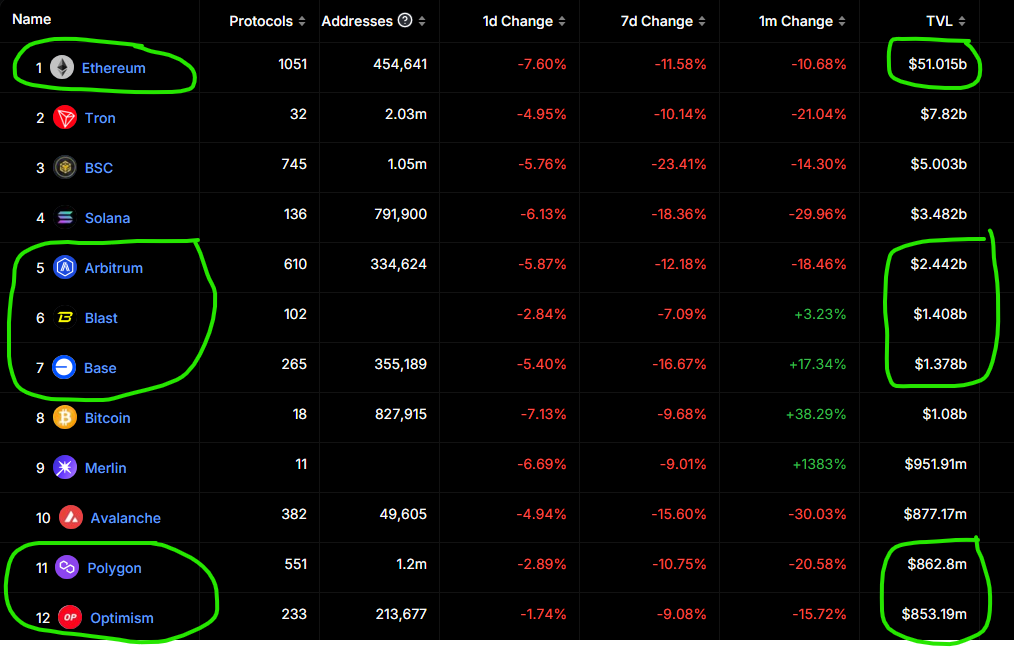This screenshot has height=647, width=1014.
Task: Click BSC addresses value 1.05m
Action: [x=407, y=164]
